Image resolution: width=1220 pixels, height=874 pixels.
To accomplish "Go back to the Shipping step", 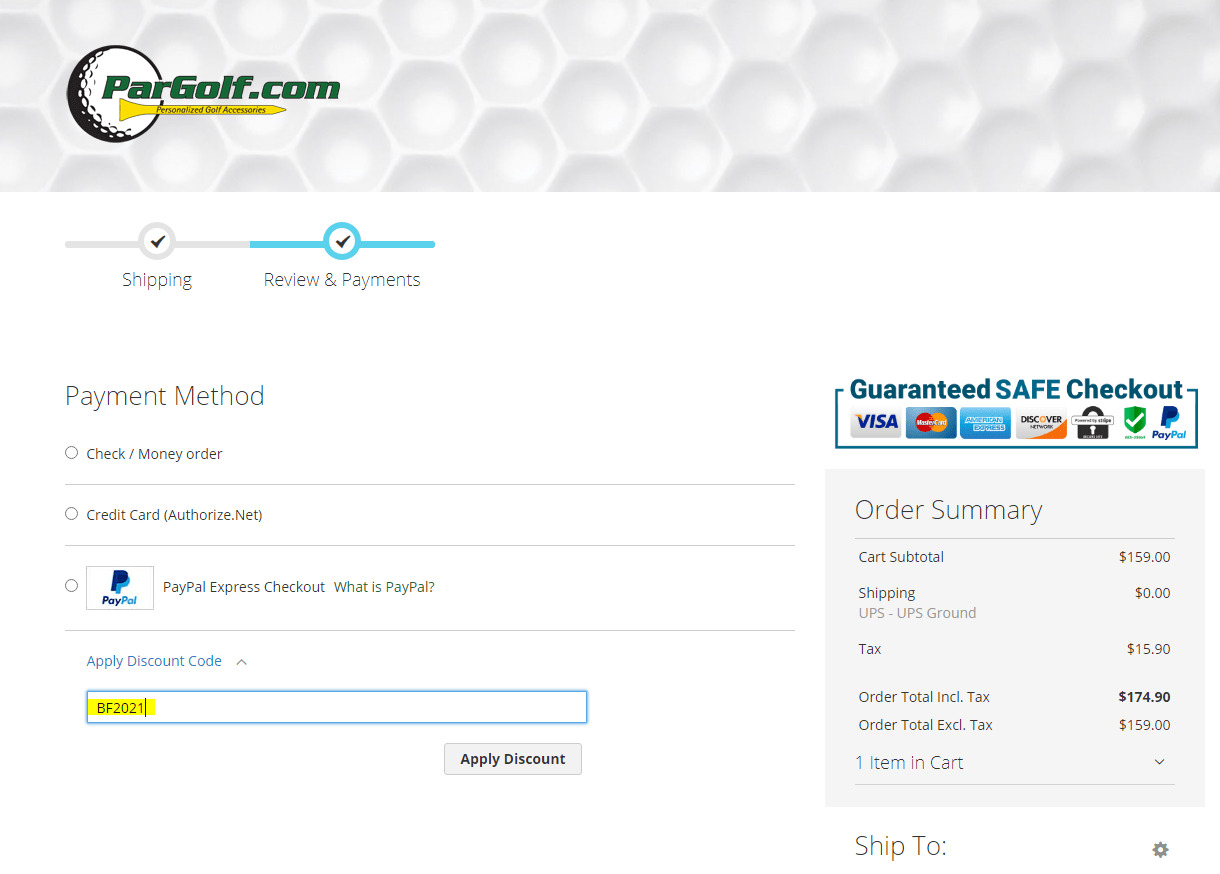I will (157, 279).
